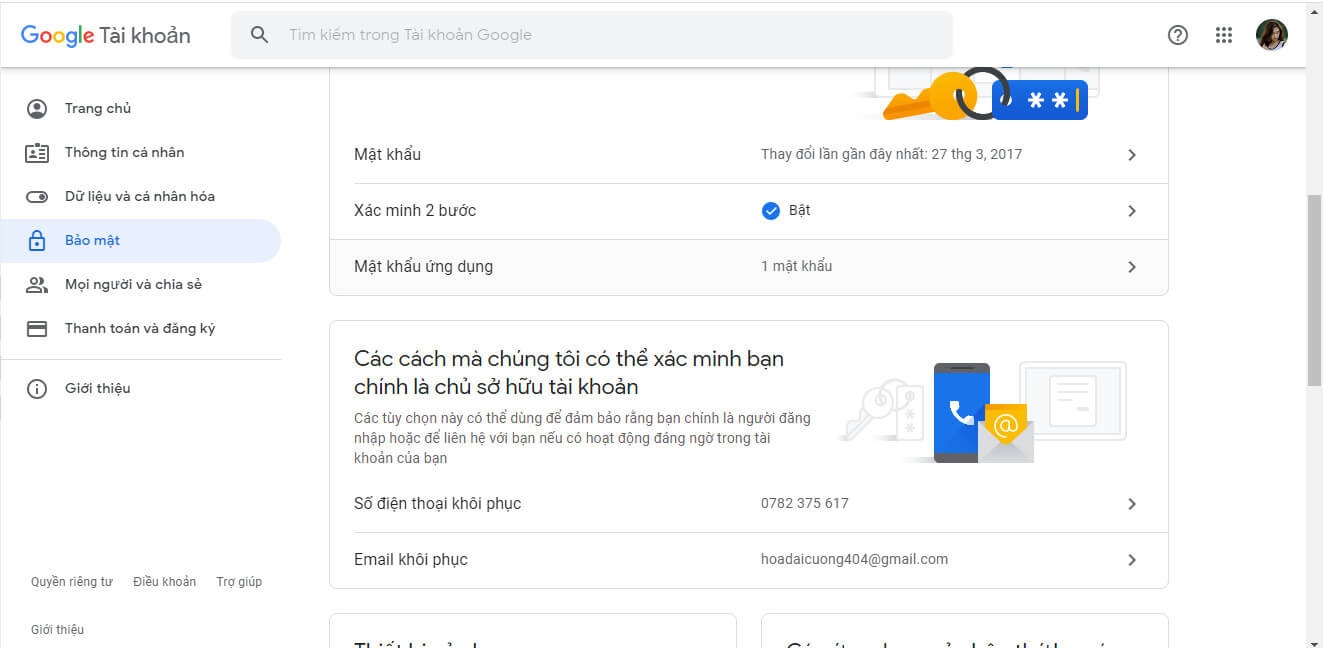Open the Quyền riêng tư link
The image size is (1323, 648).
click(x=72, y=582)
